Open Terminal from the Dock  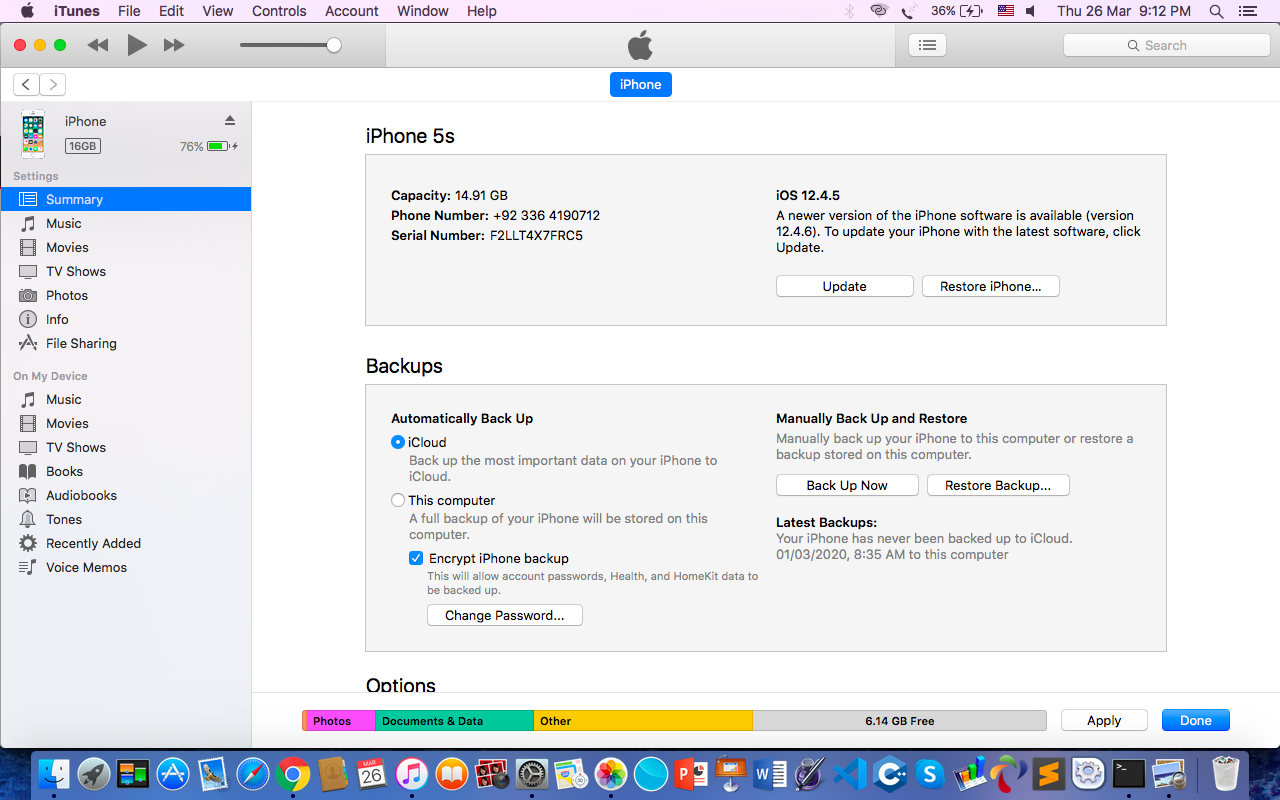[x=1129, y=773]
